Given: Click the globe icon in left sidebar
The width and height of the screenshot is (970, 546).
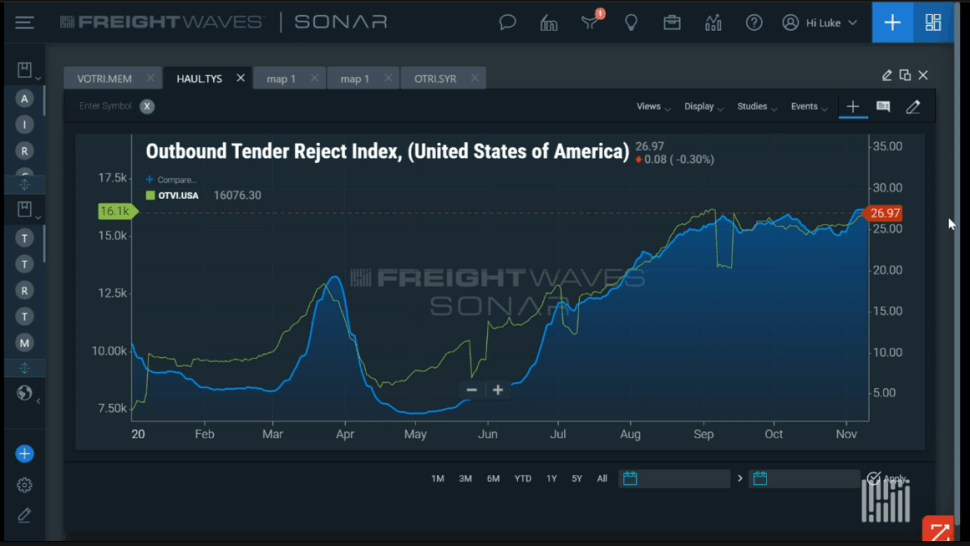Looking at the screenshot, I should tap(24, 393).
